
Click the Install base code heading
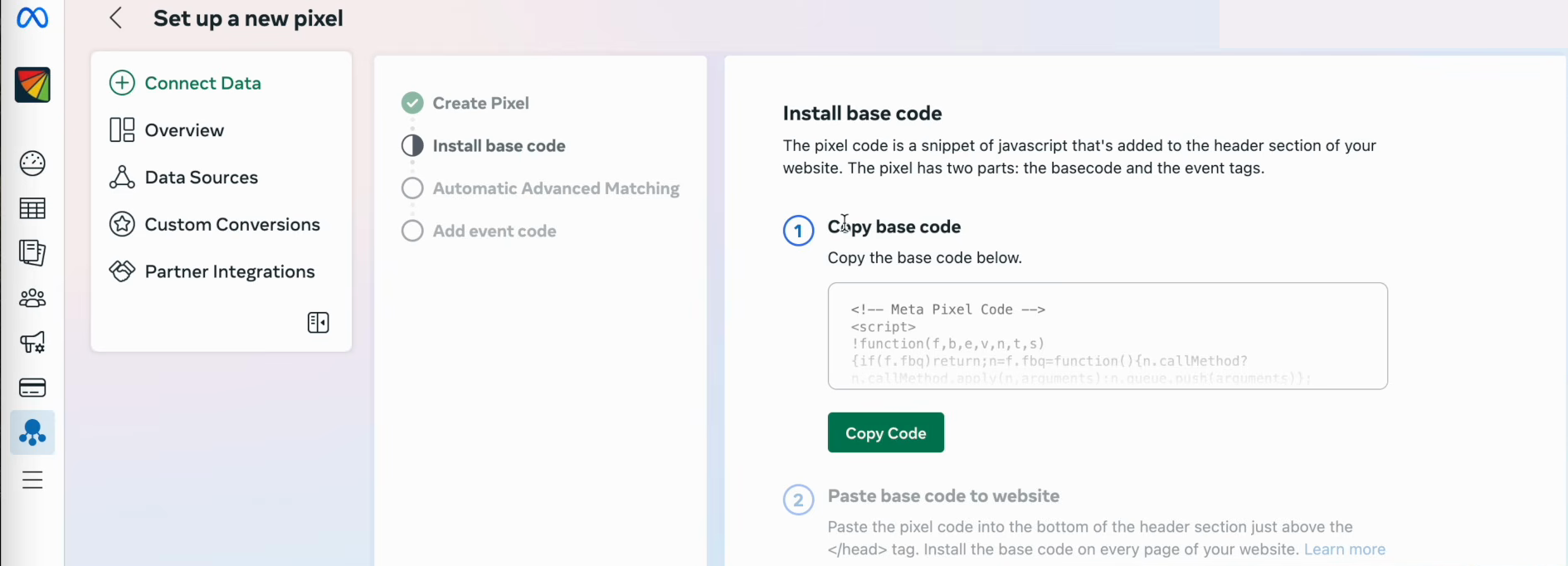pos(862,113)
